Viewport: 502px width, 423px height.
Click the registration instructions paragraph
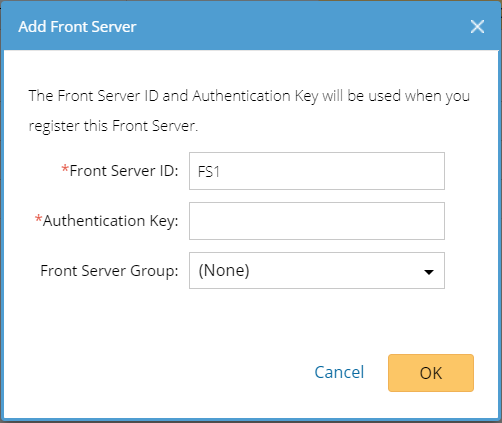249,111
